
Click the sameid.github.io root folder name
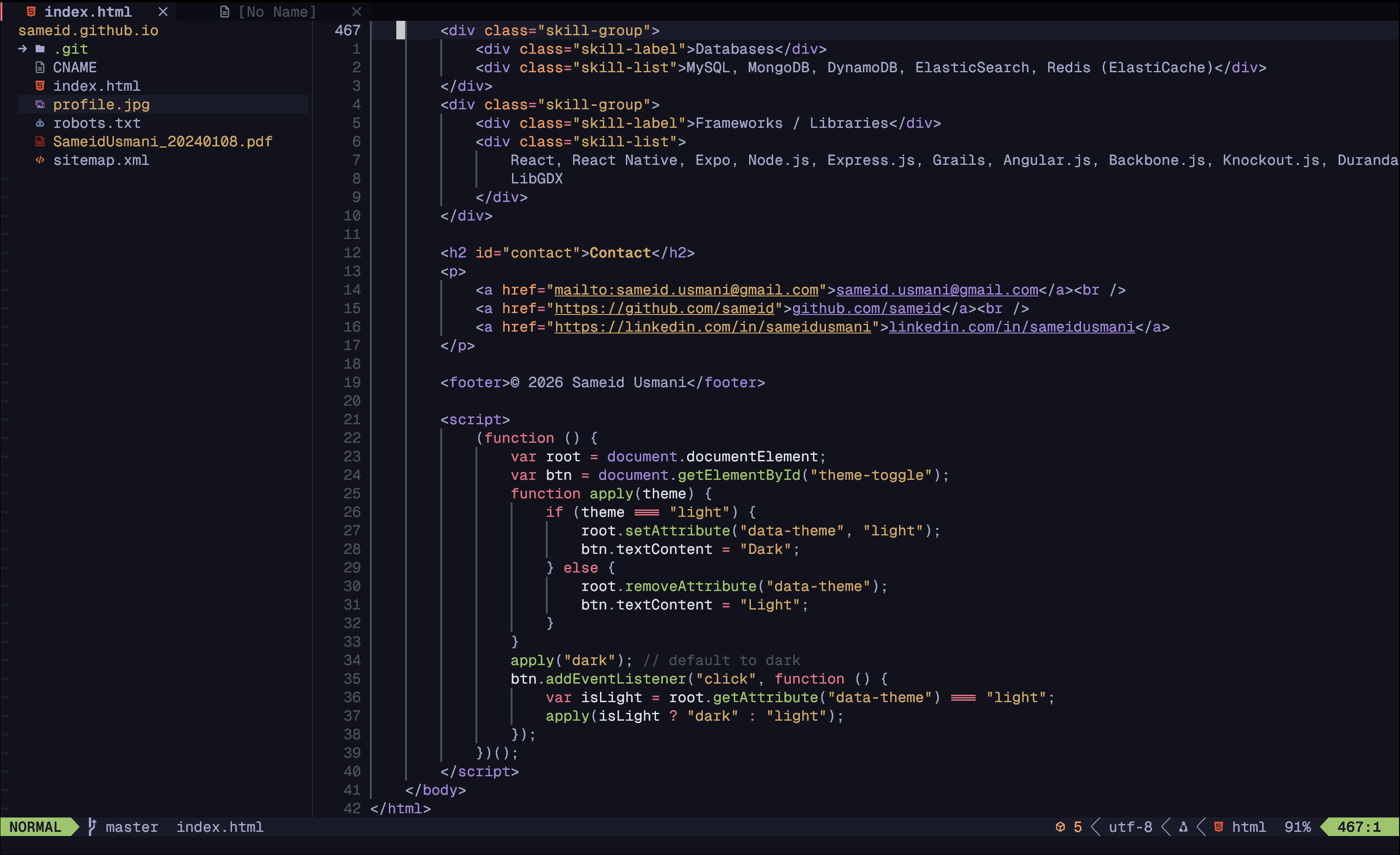88,30
